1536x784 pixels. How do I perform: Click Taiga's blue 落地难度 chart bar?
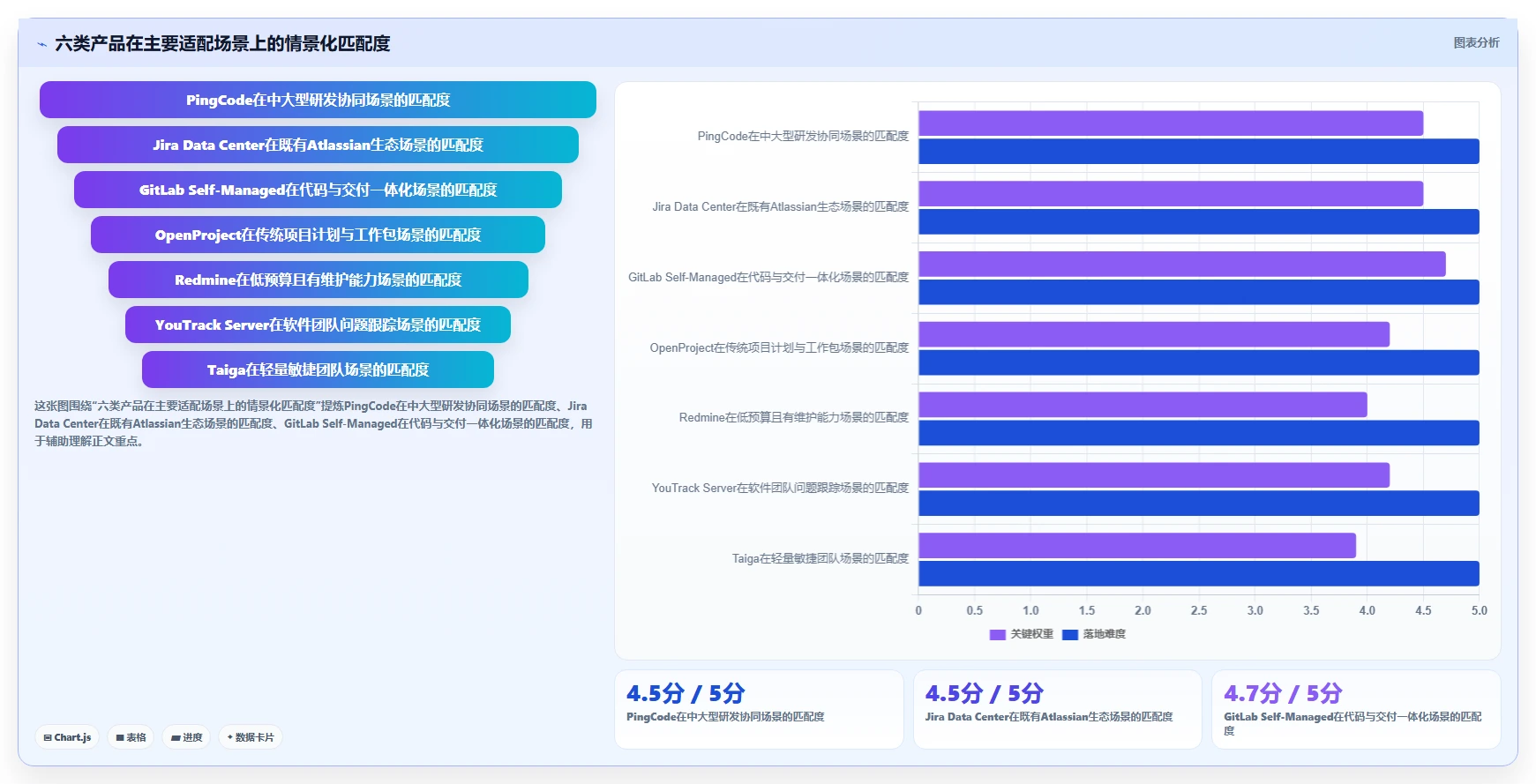tap(1199, 574)
